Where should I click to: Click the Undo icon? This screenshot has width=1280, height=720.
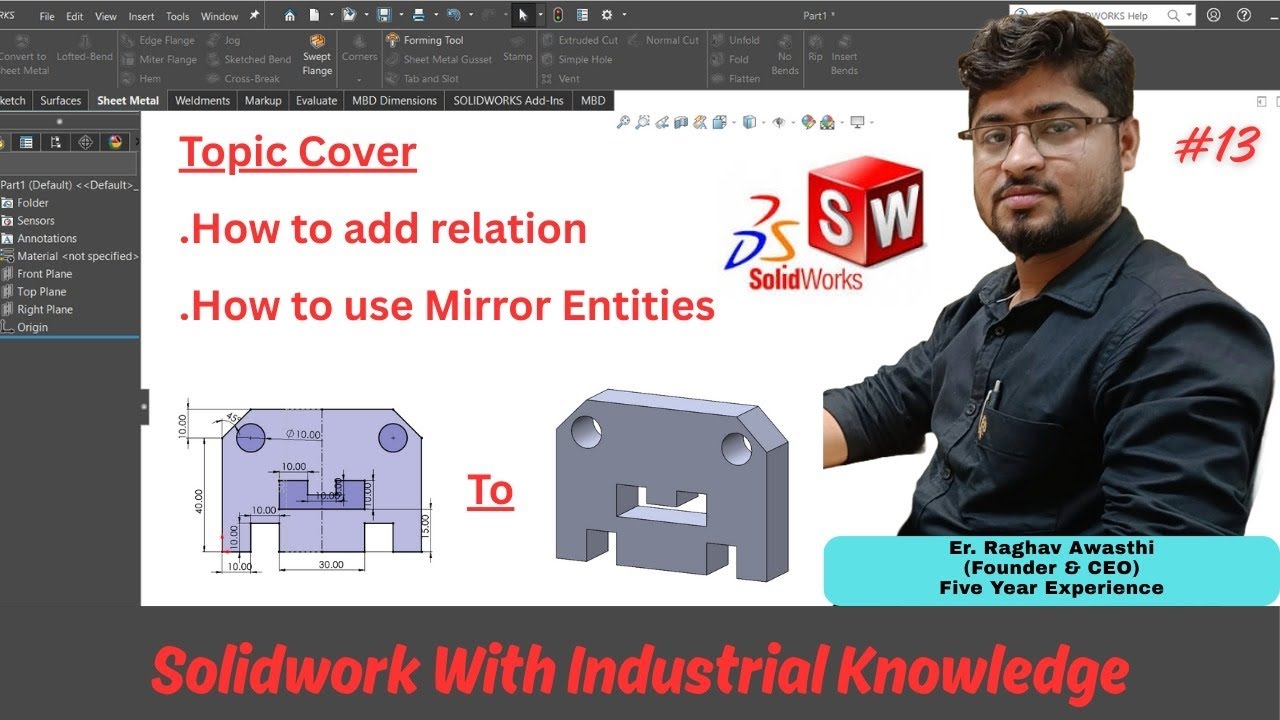click(454, 15)
